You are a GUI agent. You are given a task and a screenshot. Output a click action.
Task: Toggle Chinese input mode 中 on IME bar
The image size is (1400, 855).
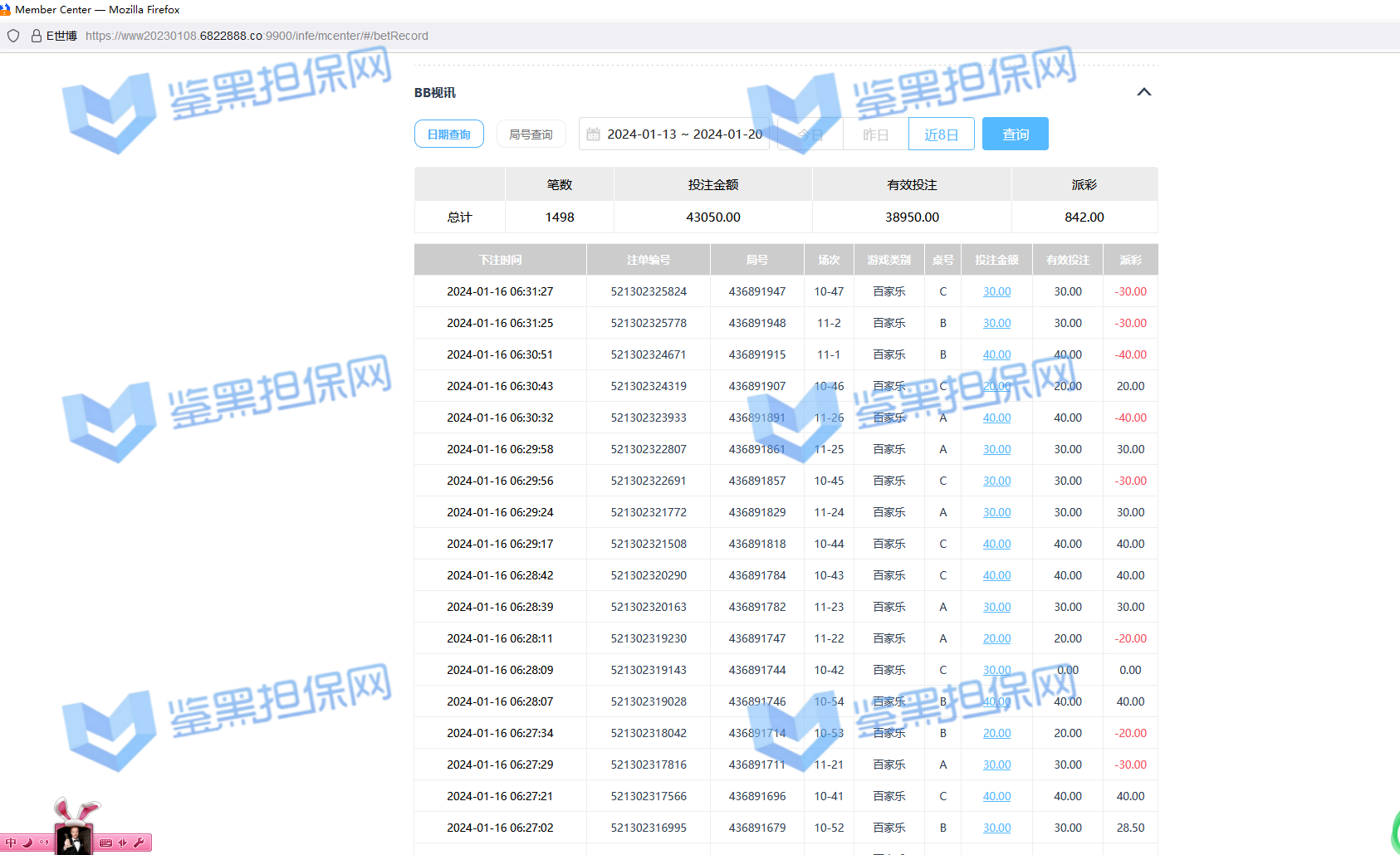coord(11,843)
